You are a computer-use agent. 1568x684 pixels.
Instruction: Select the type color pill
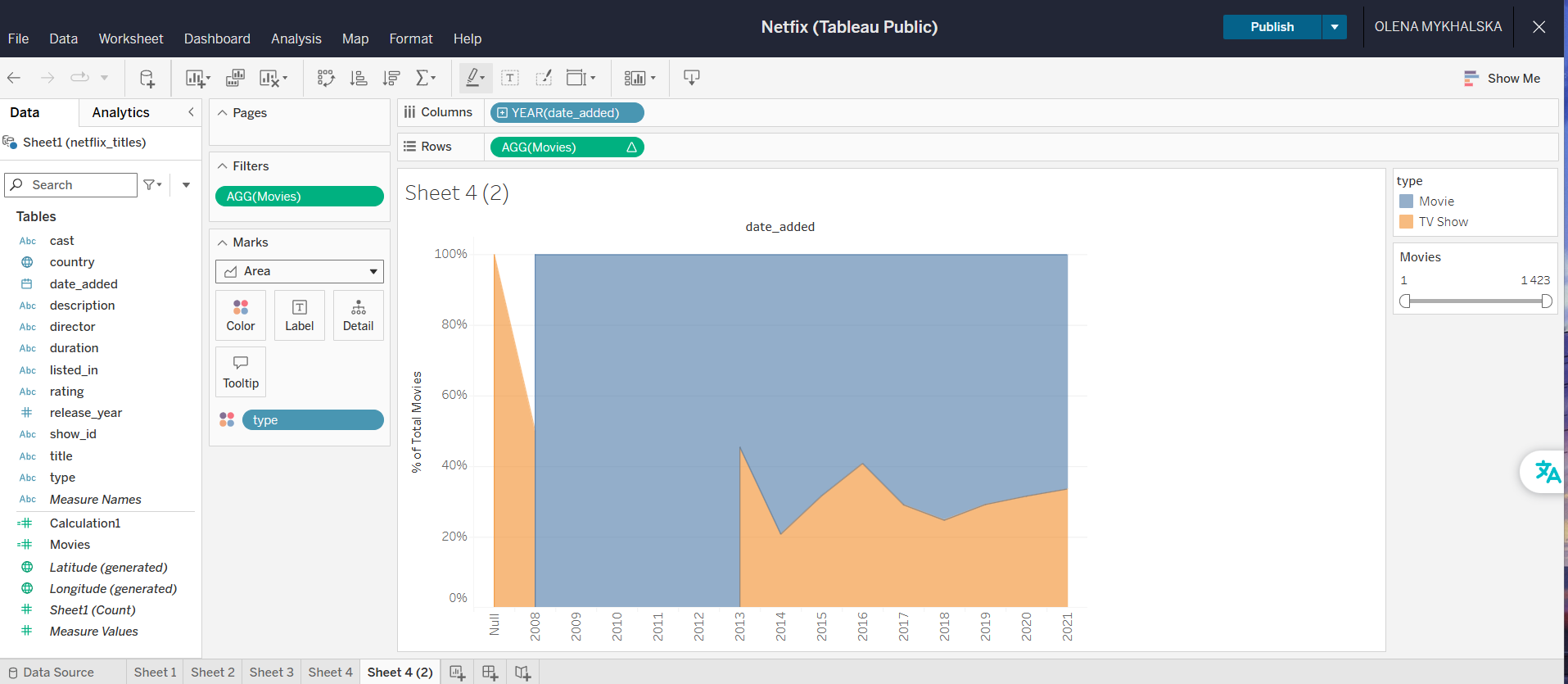click(x=313, y=420)
